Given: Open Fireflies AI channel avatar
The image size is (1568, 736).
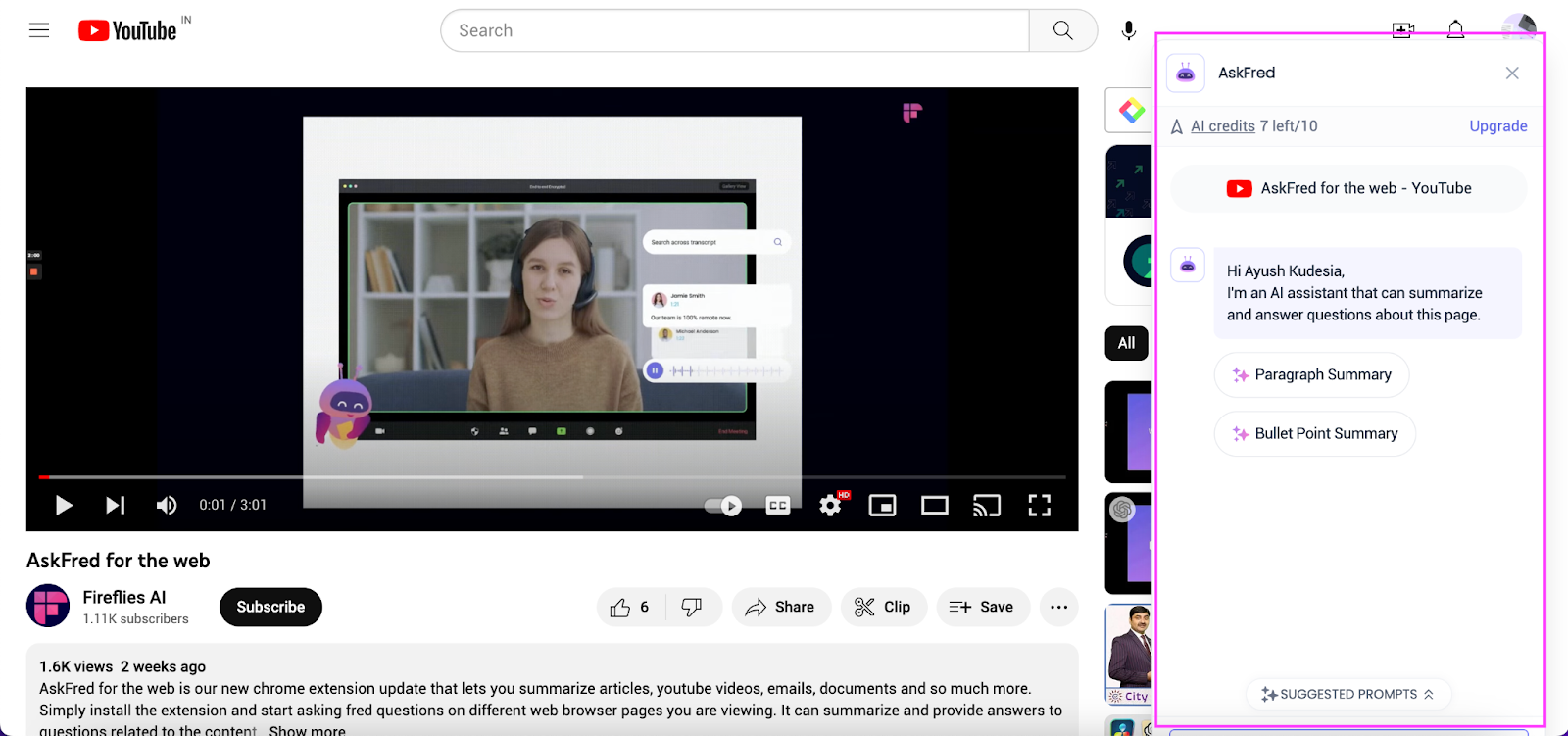Looking at the screenshot, I should click(48, 606).
